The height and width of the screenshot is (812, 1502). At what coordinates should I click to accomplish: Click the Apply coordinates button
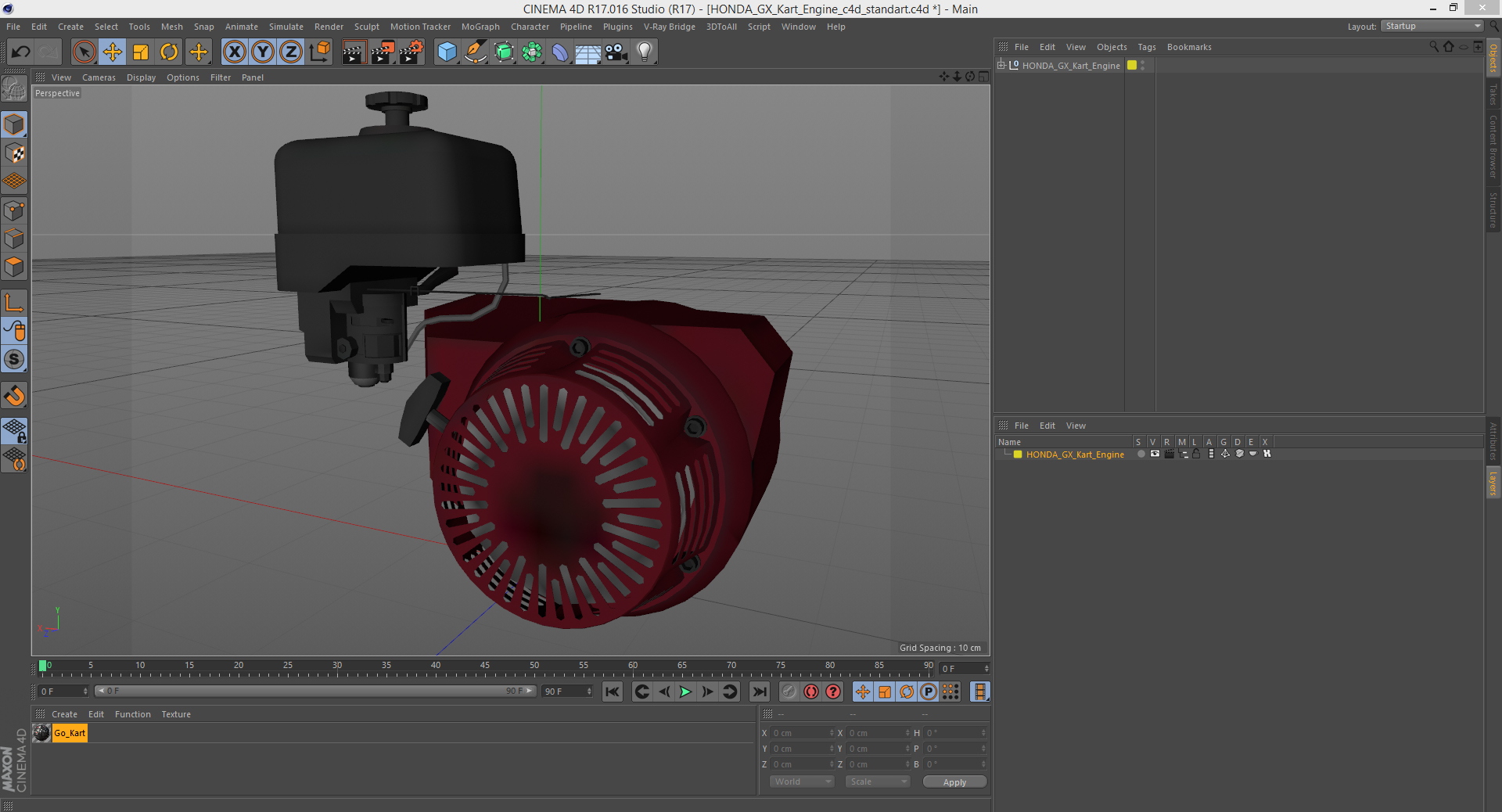954,782
